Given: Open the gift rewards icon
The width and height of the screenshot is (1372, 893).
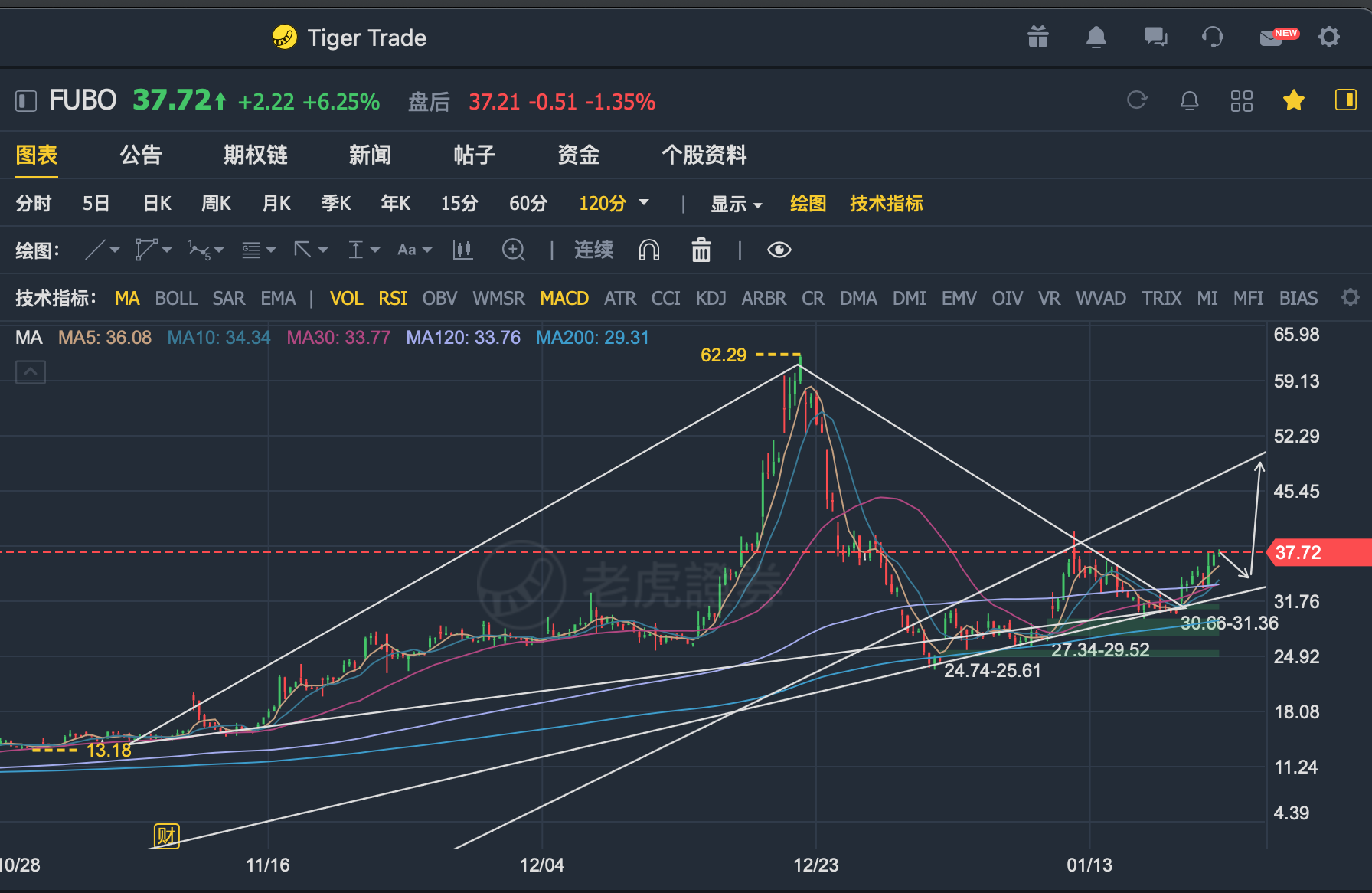Looking at the screenshot, I should tap(1038, 37).
